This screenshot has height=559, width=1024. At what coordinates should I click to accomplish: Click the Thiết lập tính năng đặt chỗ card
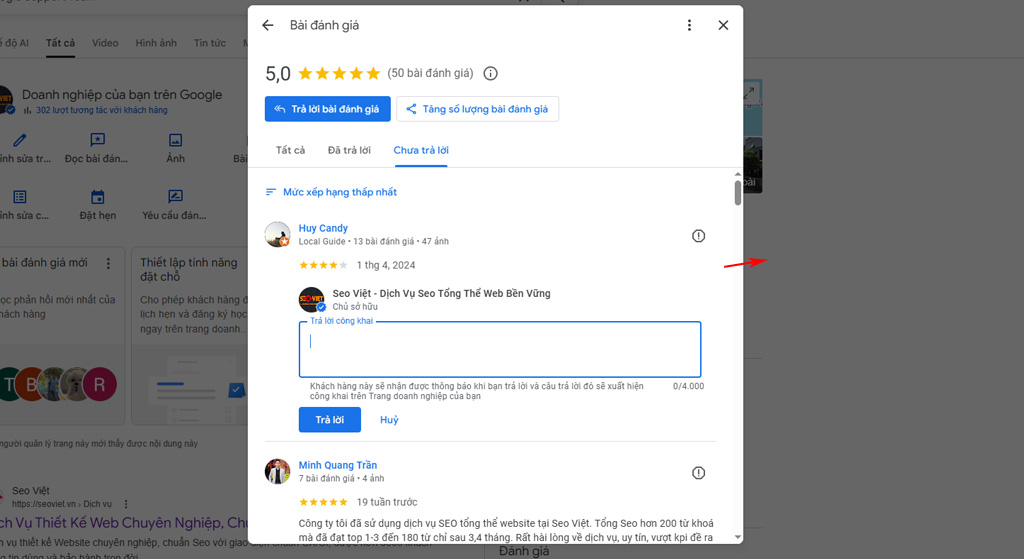[x=189, y=336]
